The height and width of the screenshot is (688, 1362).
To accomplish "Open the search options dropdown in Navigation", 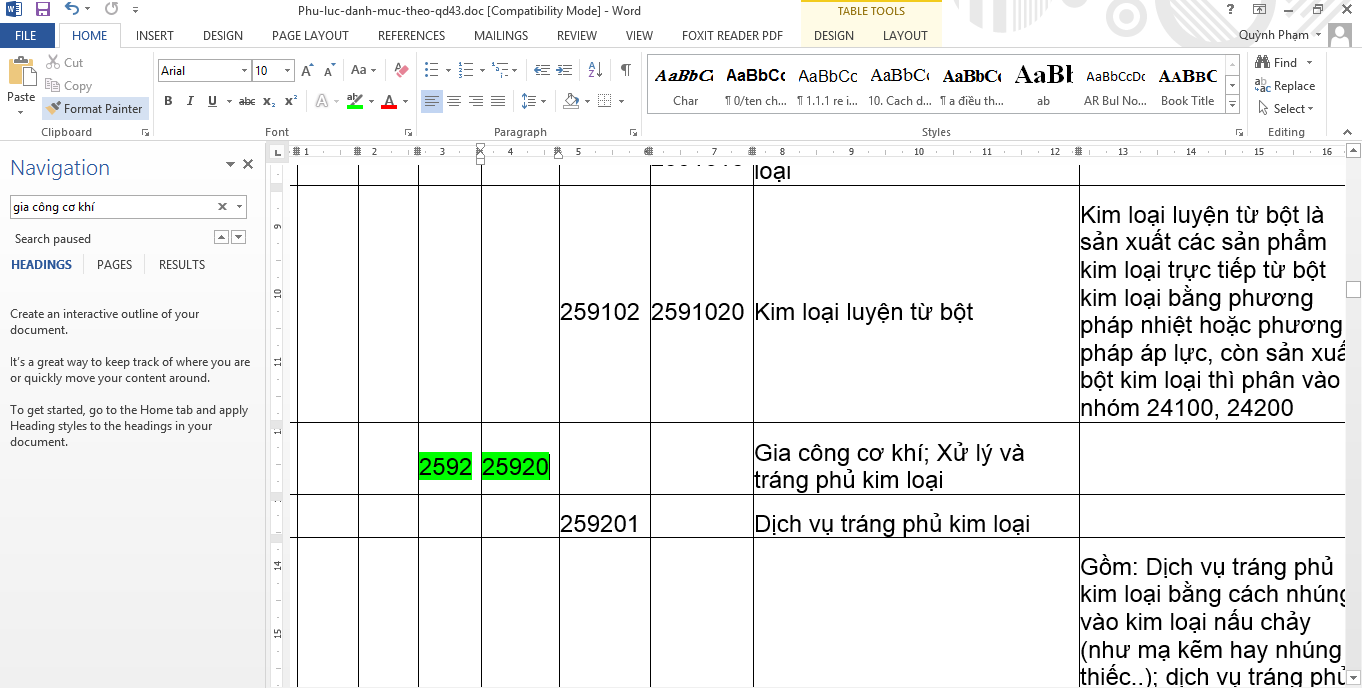I will pos(239,207).
